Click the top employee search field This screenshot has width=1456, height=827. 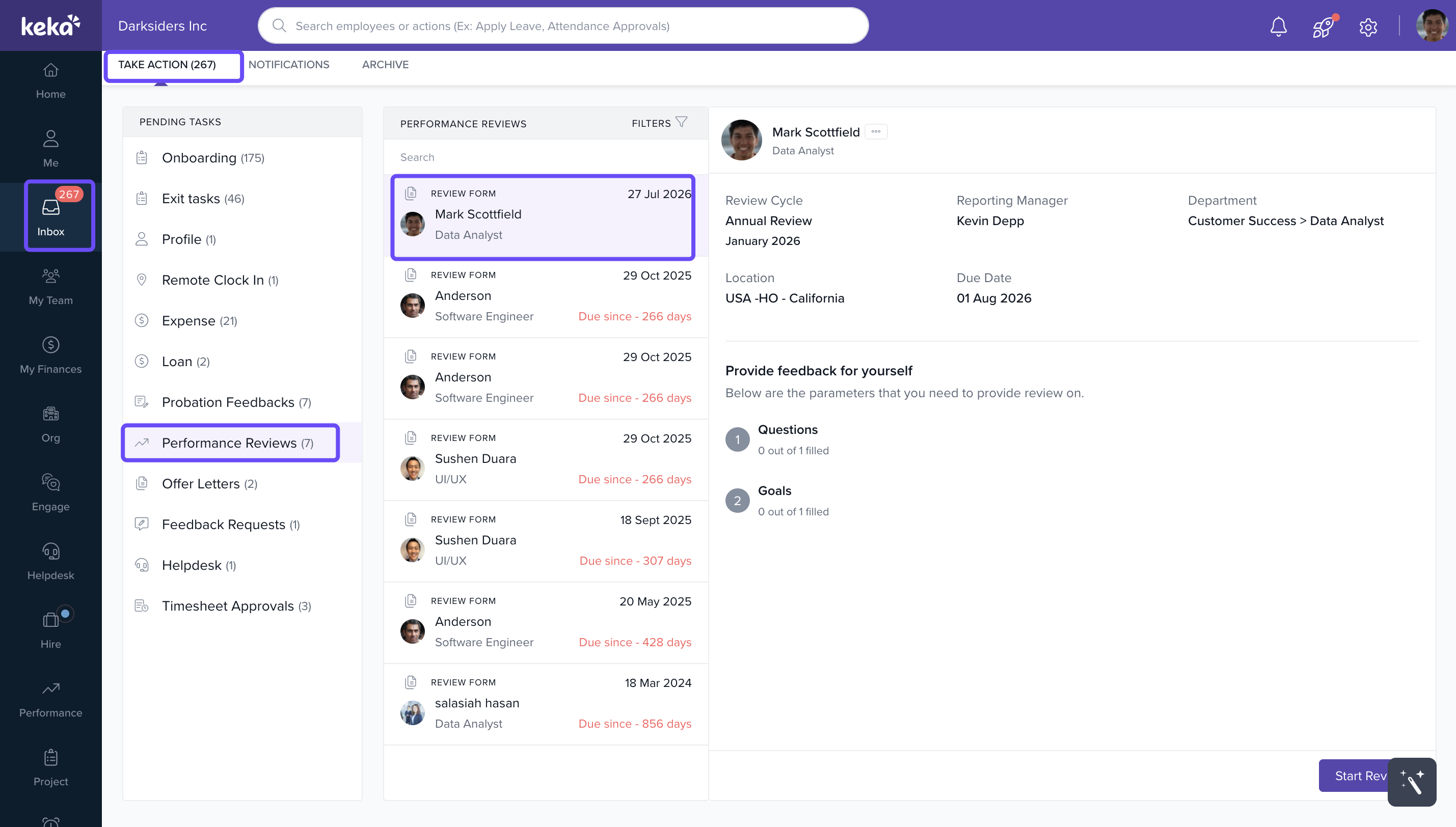tap(563, 25)
